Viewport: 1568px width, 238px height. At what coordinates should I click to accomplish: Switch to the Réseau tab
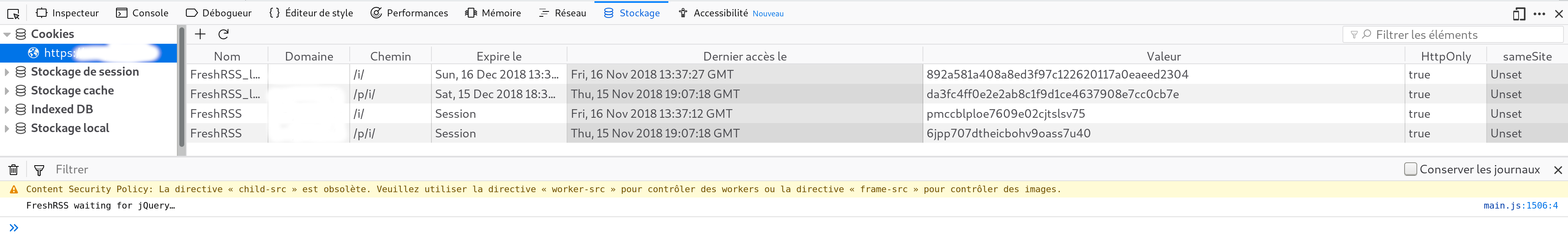[x=563, y=13]
